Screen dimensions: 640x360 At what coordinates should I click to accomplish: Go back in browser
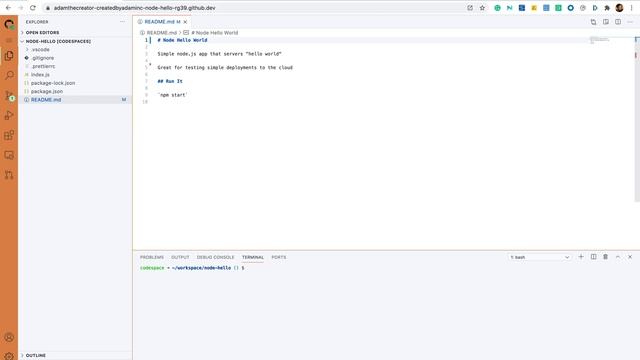click(x=8, y=8)
